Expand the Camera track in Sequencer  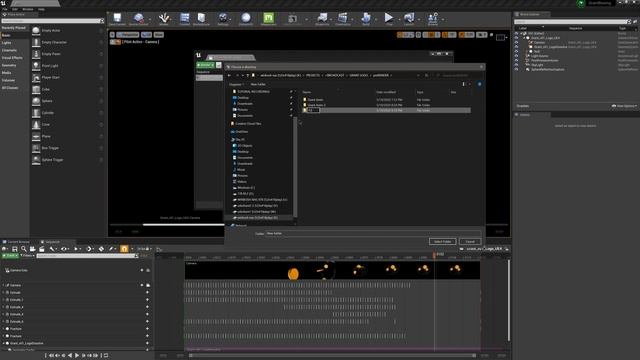pos(3,285)
